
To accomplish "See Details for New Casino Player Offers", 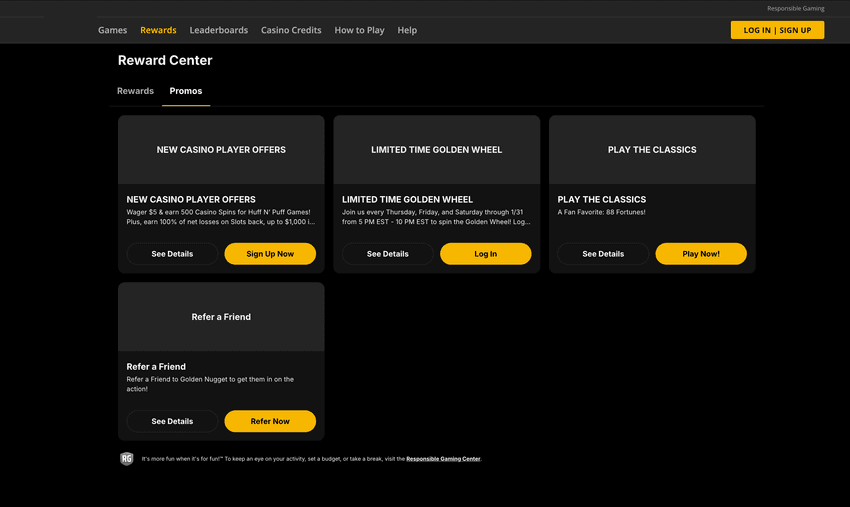I will (172, 254).
